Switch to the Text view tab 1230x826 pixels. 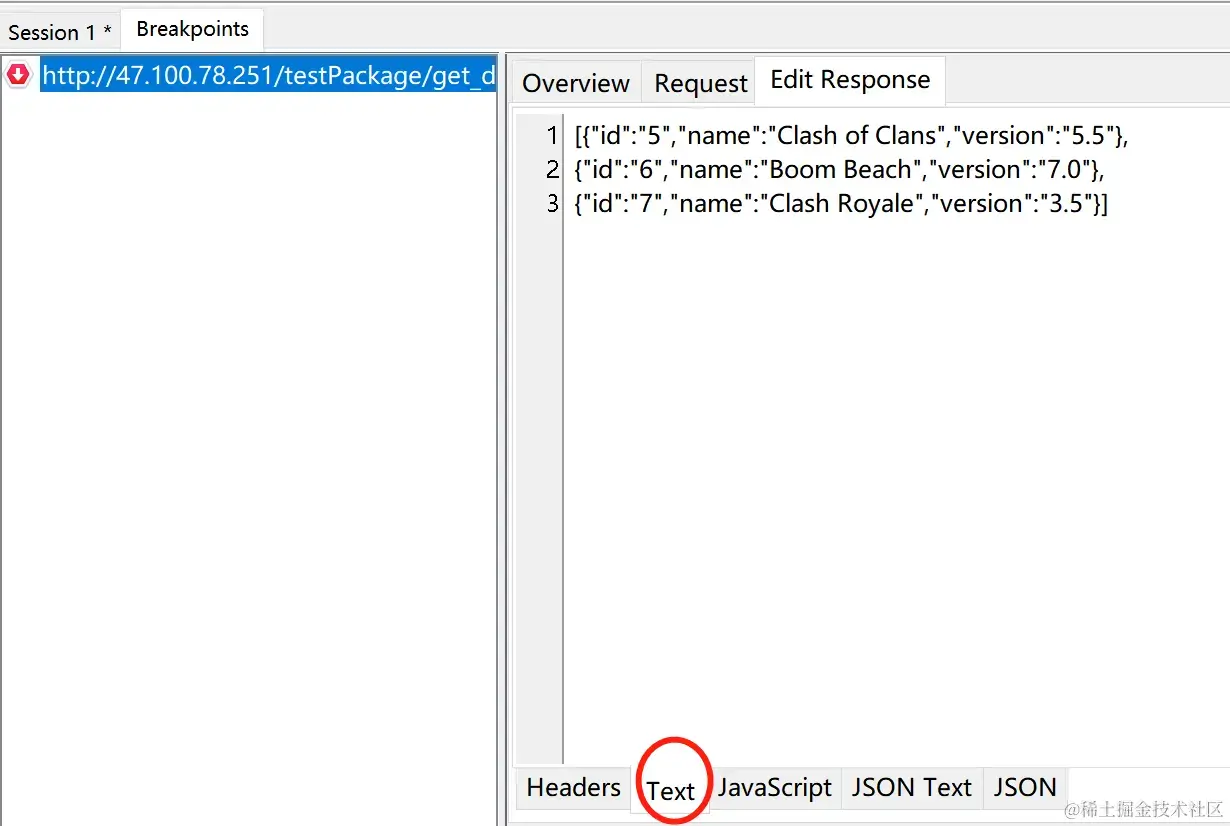[x=670, y=790]
